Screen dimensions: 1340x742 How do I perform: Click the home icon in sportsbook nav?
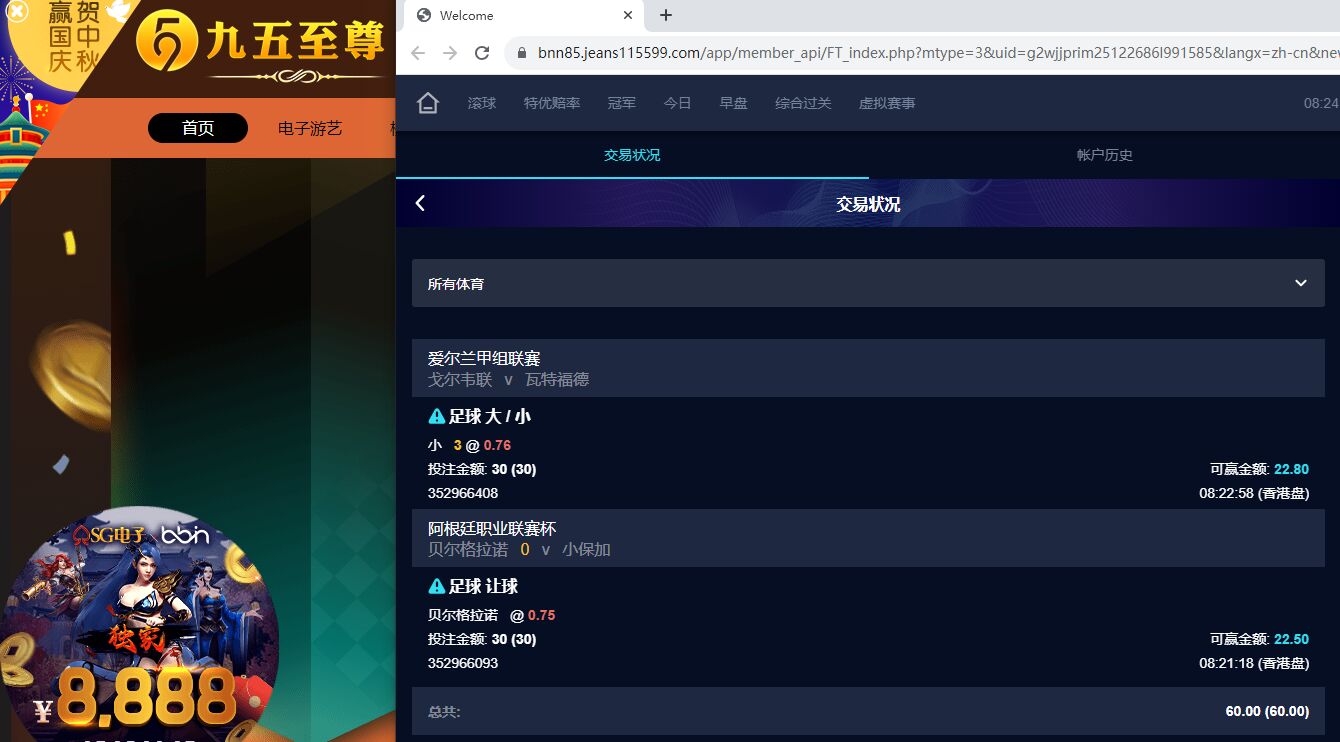pyautogui.click(x=428, y=103)
